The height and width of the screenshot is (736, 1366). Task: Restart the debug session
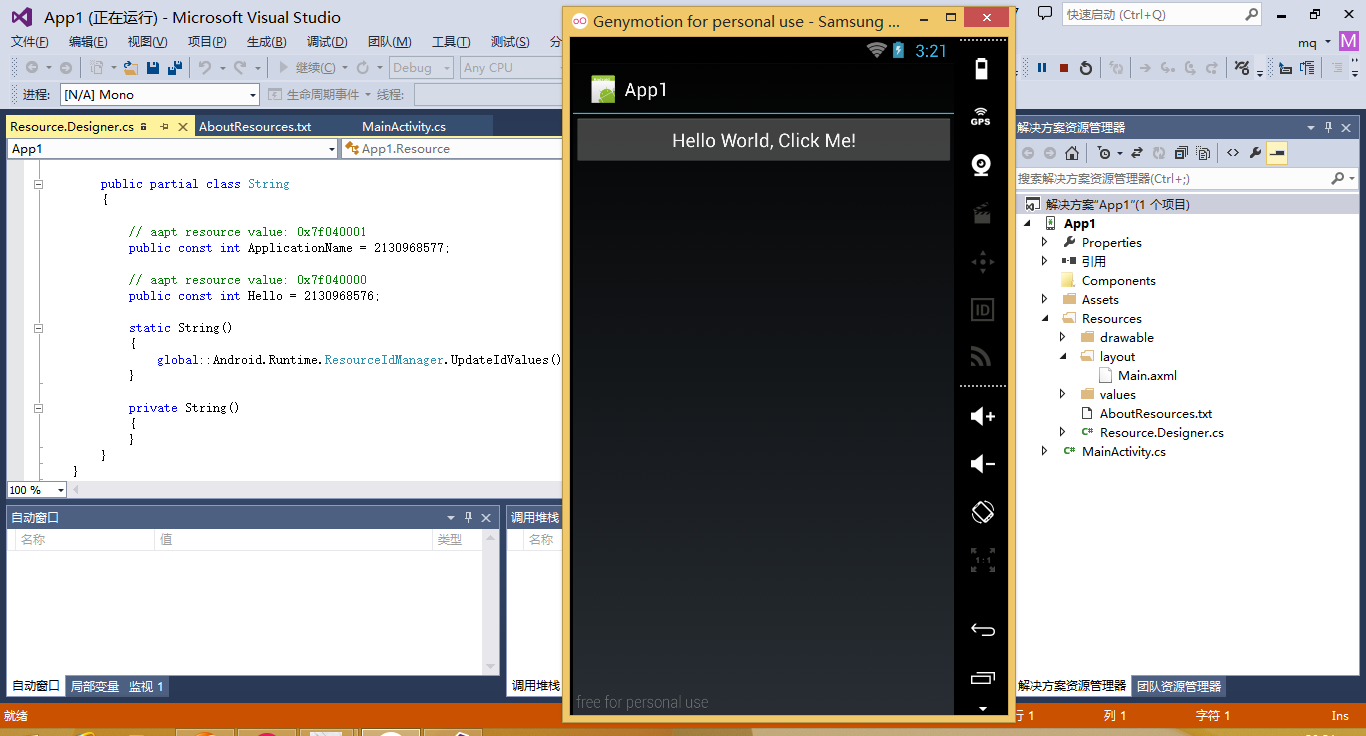tap(1086, 68)
